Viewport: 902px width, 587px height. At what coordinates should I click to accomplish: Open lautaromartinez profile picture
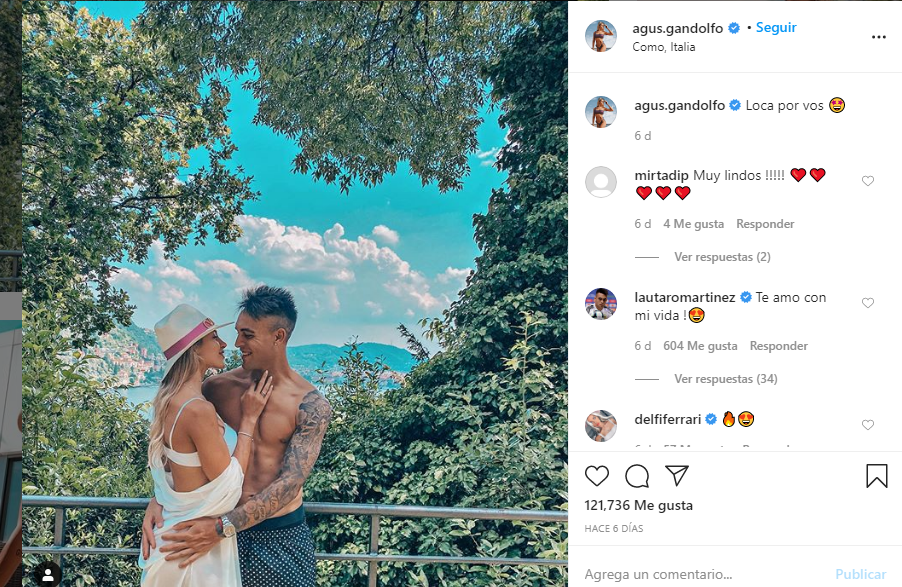[x=601, y=303]
